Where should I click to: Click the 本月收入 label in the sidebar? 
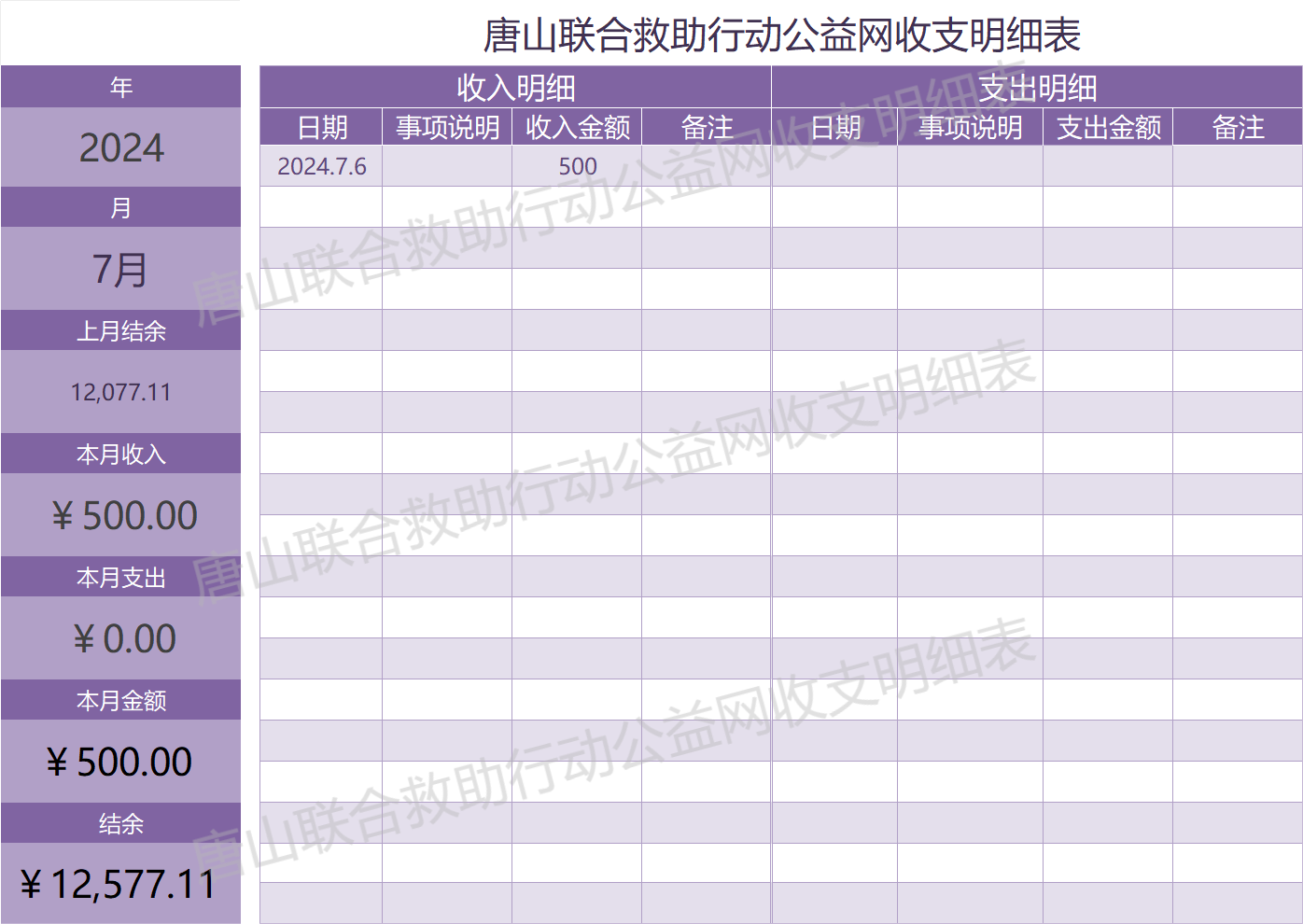121,455
